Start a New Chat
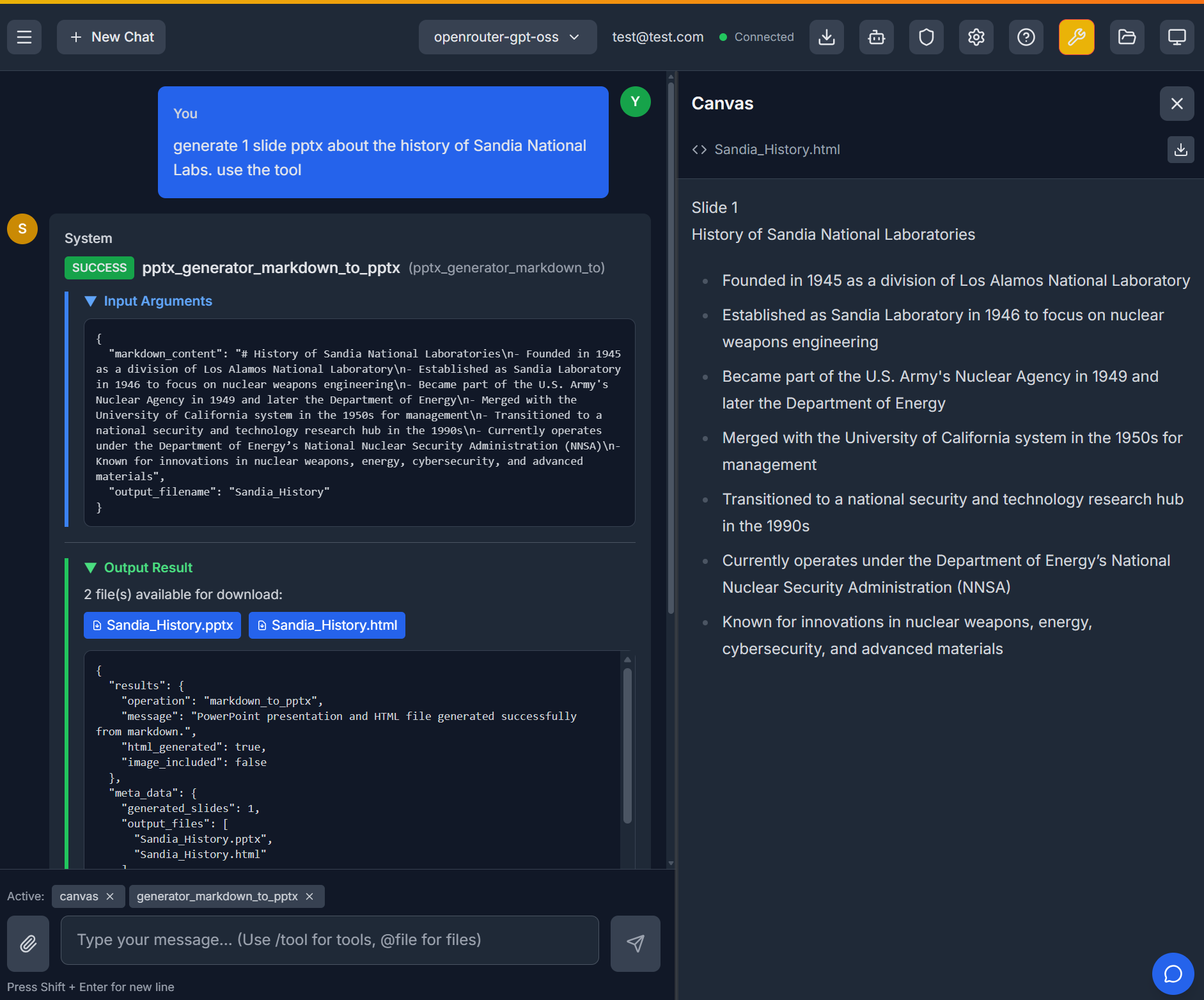The width and height of the screenshot is (1204, 1000). point(111,37)
